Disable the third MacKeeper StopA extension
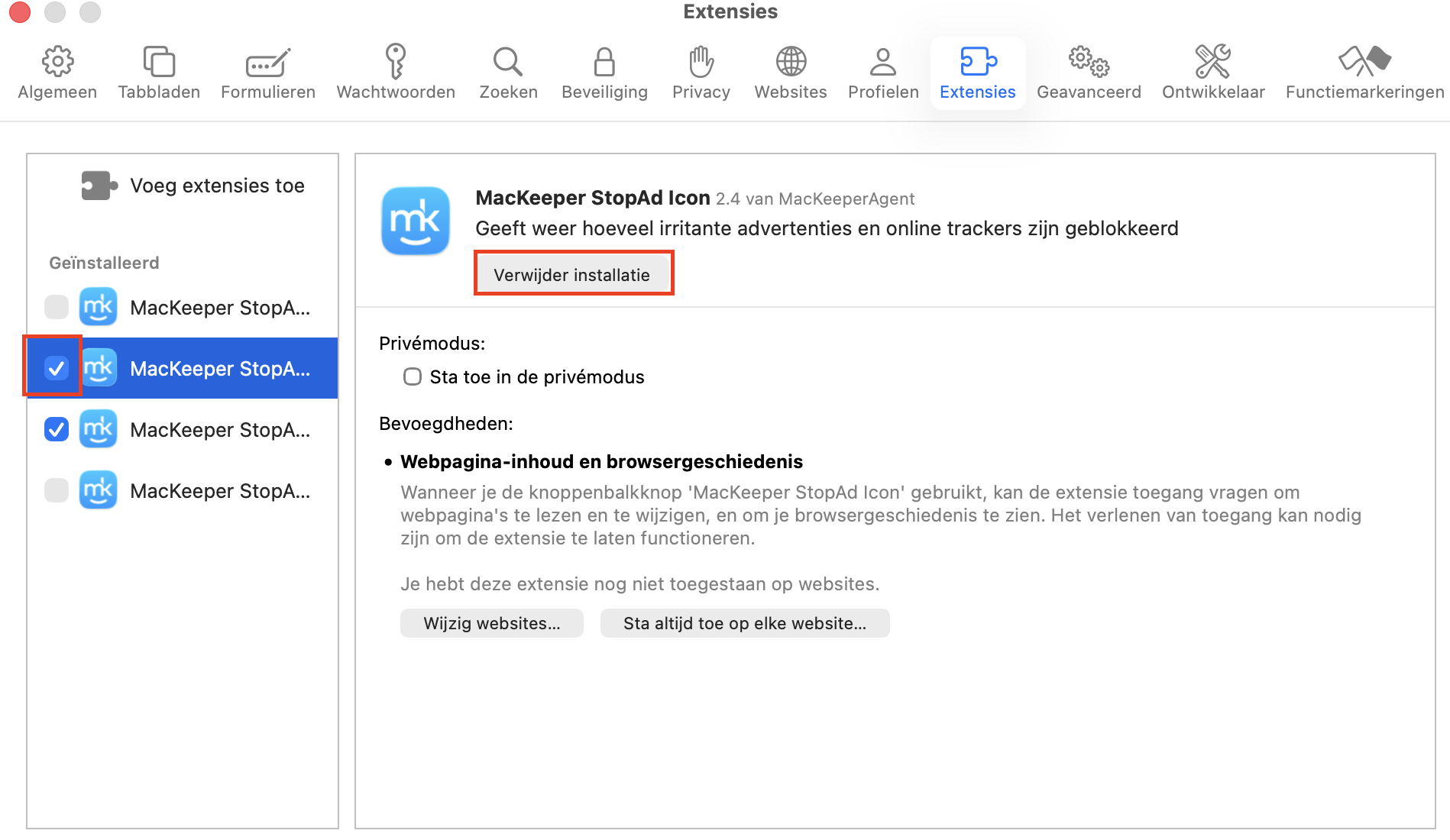The width and height of the screenshot is (1450, 840). (x=56, y=429)
